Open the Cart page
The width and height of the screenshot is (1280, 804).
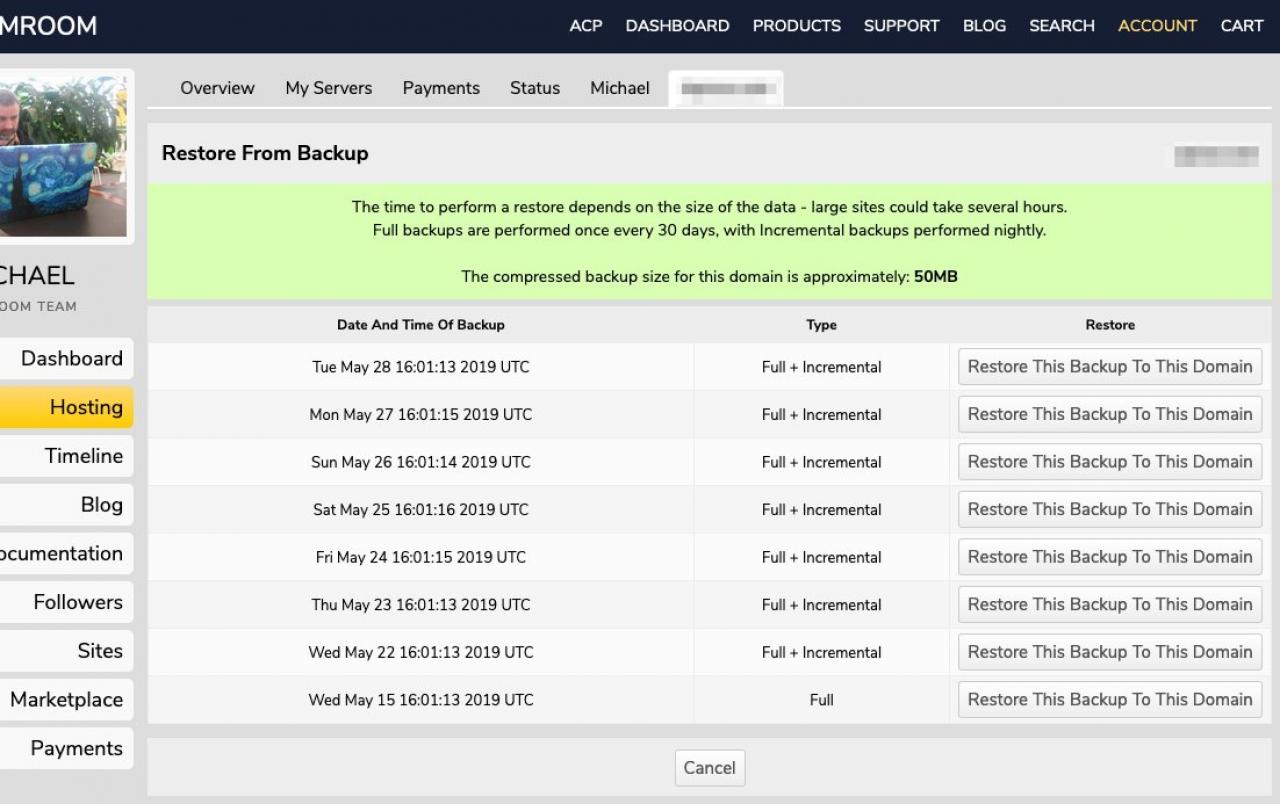1241,26
